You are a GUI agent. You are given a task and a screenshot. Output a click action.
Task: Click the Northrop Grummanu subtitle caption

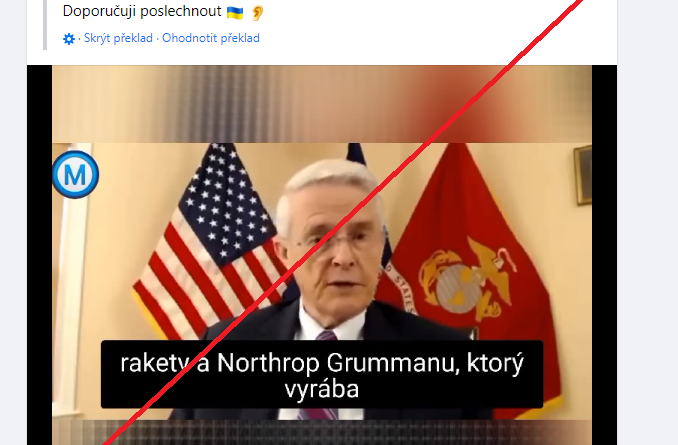click(322, 375)
